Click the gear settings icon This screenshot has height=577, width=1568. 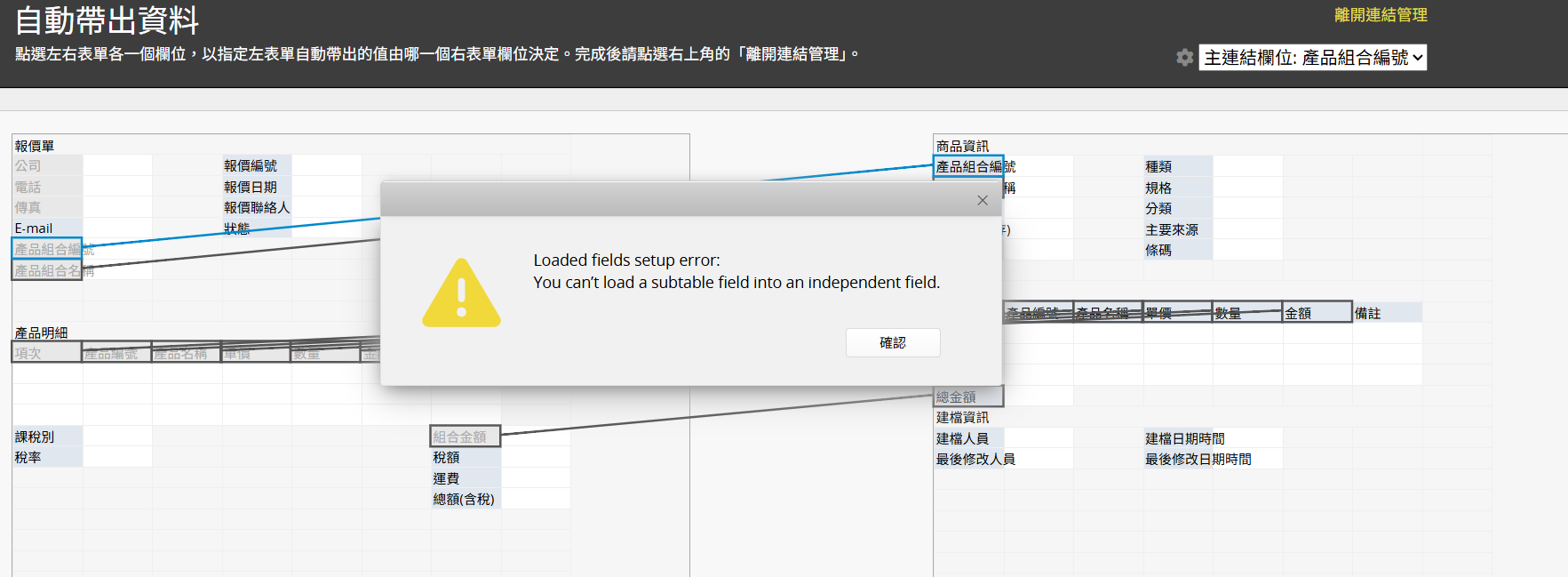click(x=1184, y=58)
